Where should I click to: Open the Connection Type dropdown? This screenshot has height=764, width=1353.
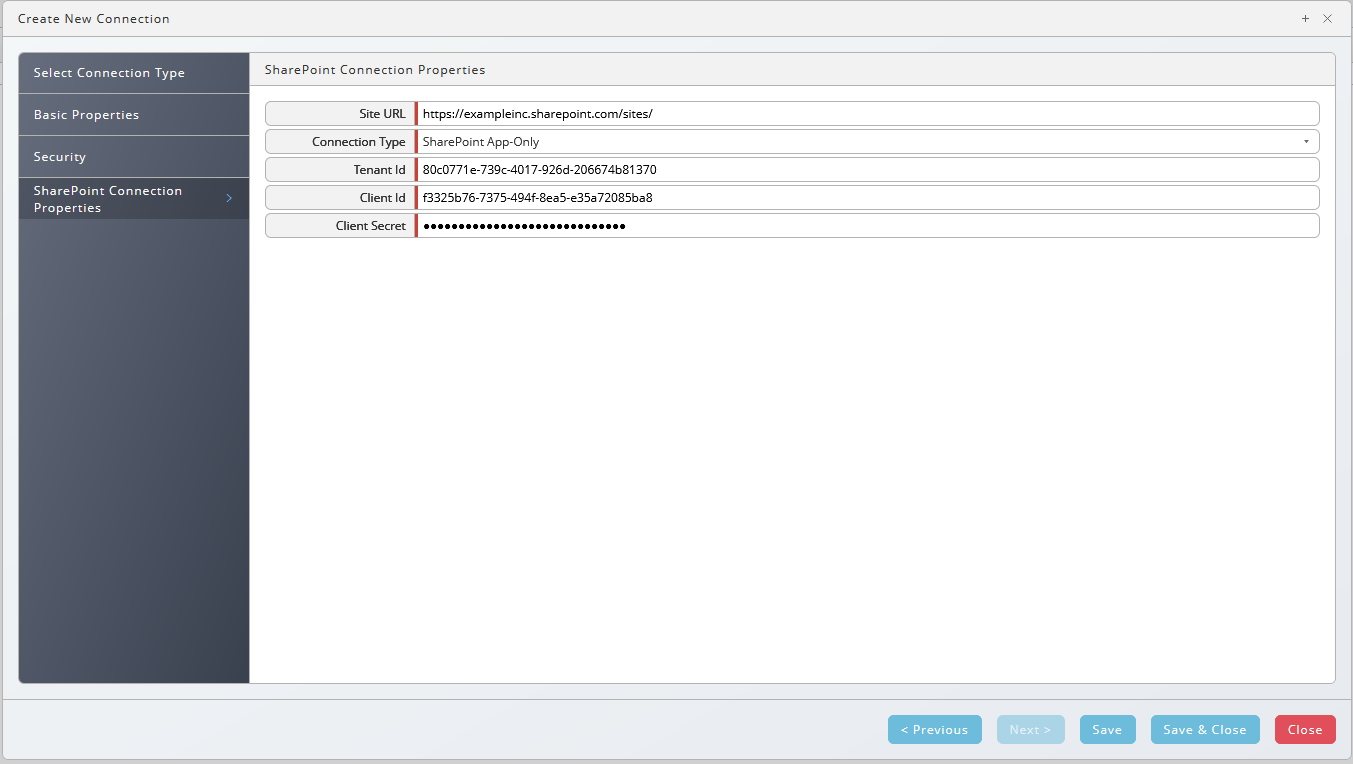pos(867,142)
